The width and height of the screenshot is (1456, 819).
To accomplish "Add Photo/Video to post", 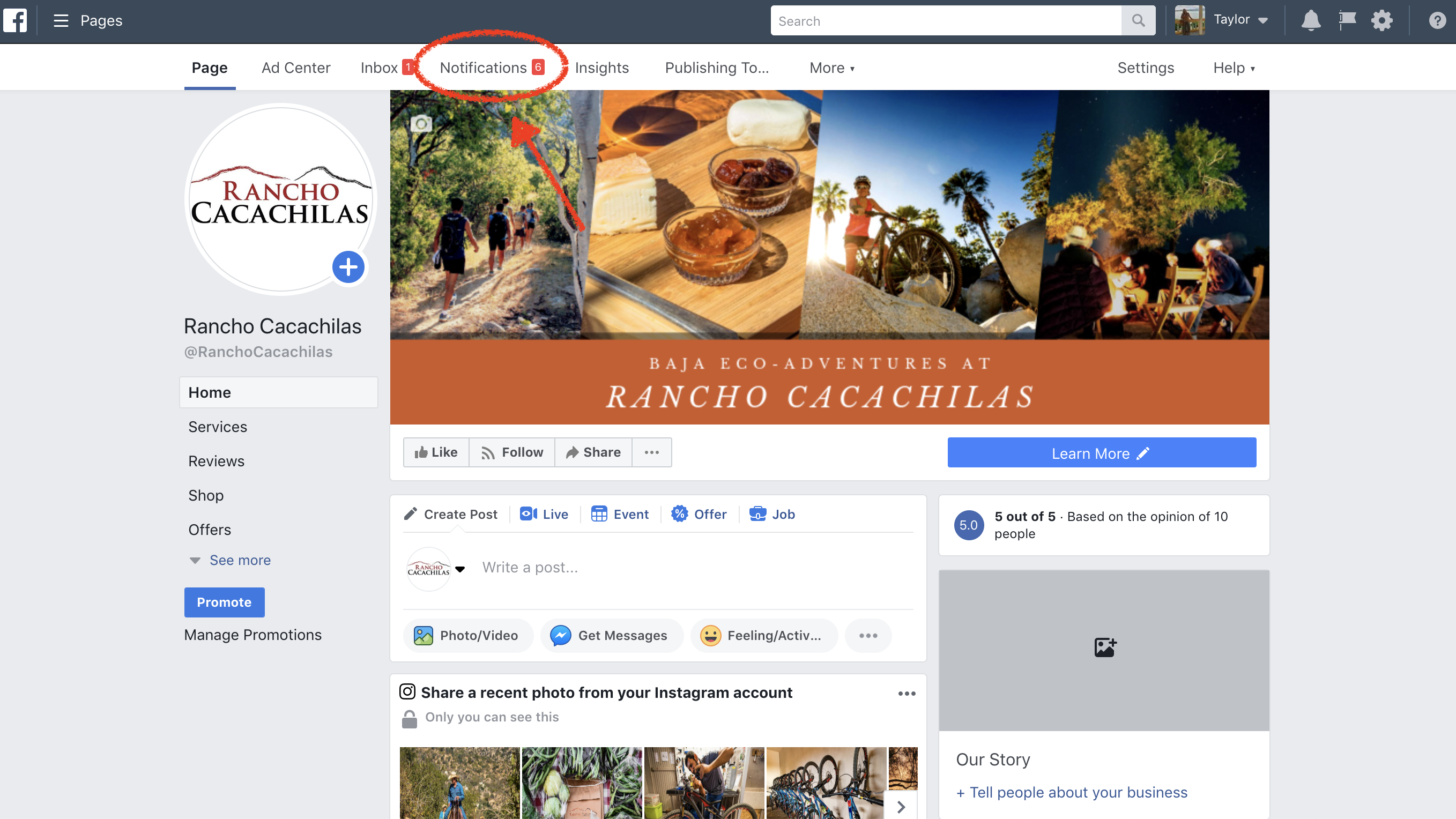I will [467, 636].
